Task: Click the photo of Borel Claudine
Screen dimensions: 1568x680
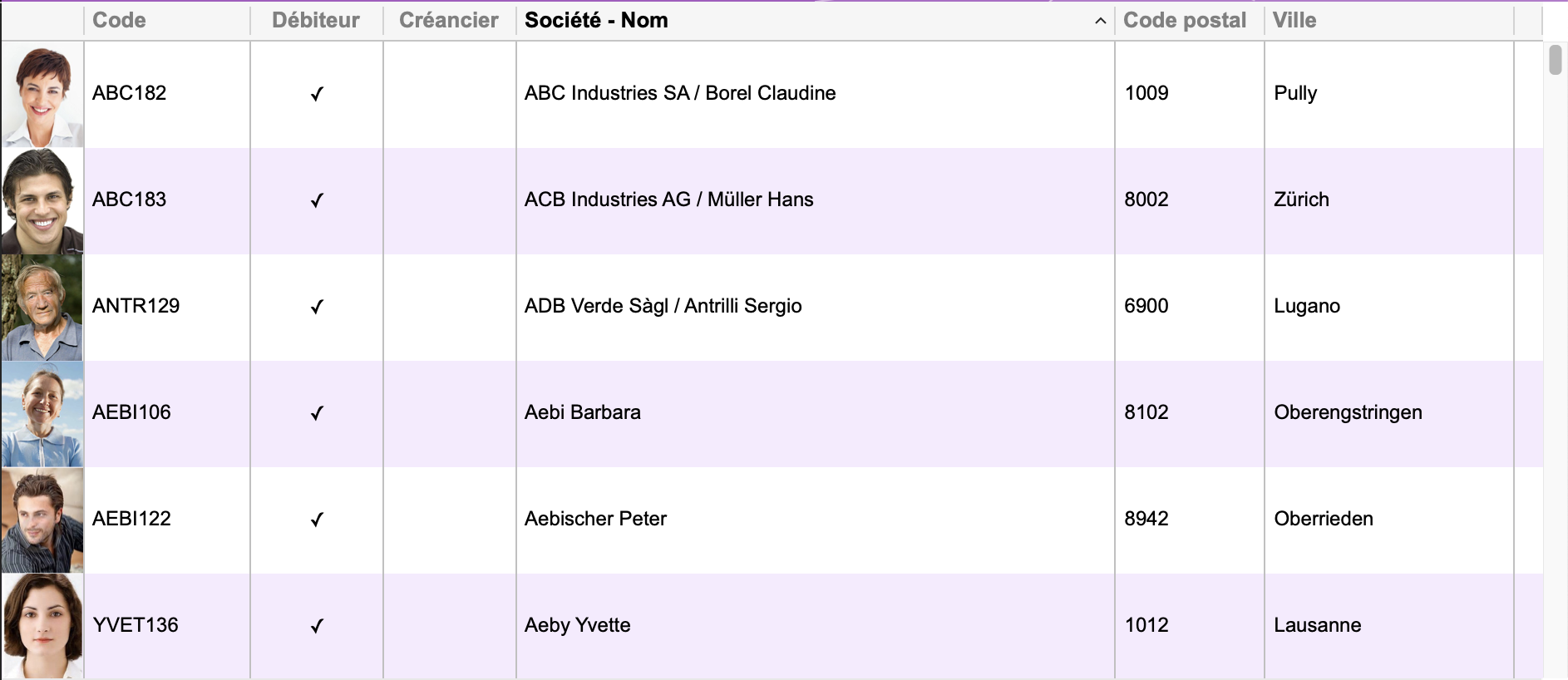Action: 42,95
